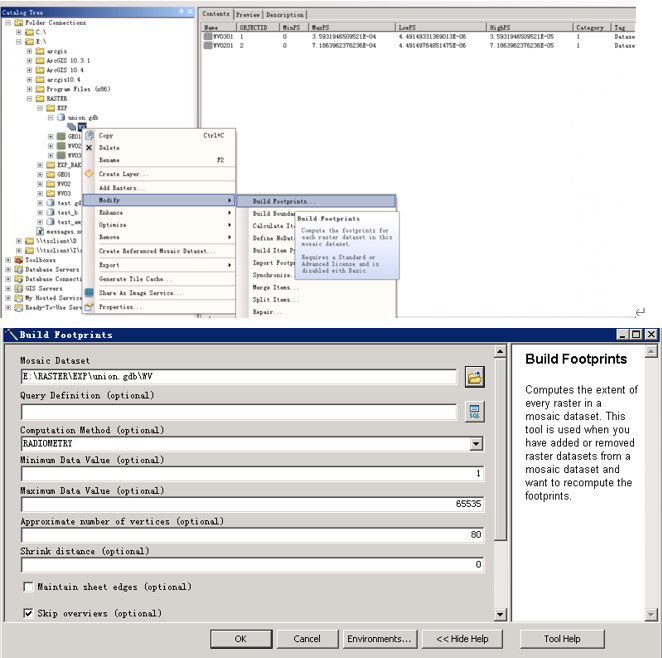Click the Tool Help button
Screen dimensions: 662x658
562,639
